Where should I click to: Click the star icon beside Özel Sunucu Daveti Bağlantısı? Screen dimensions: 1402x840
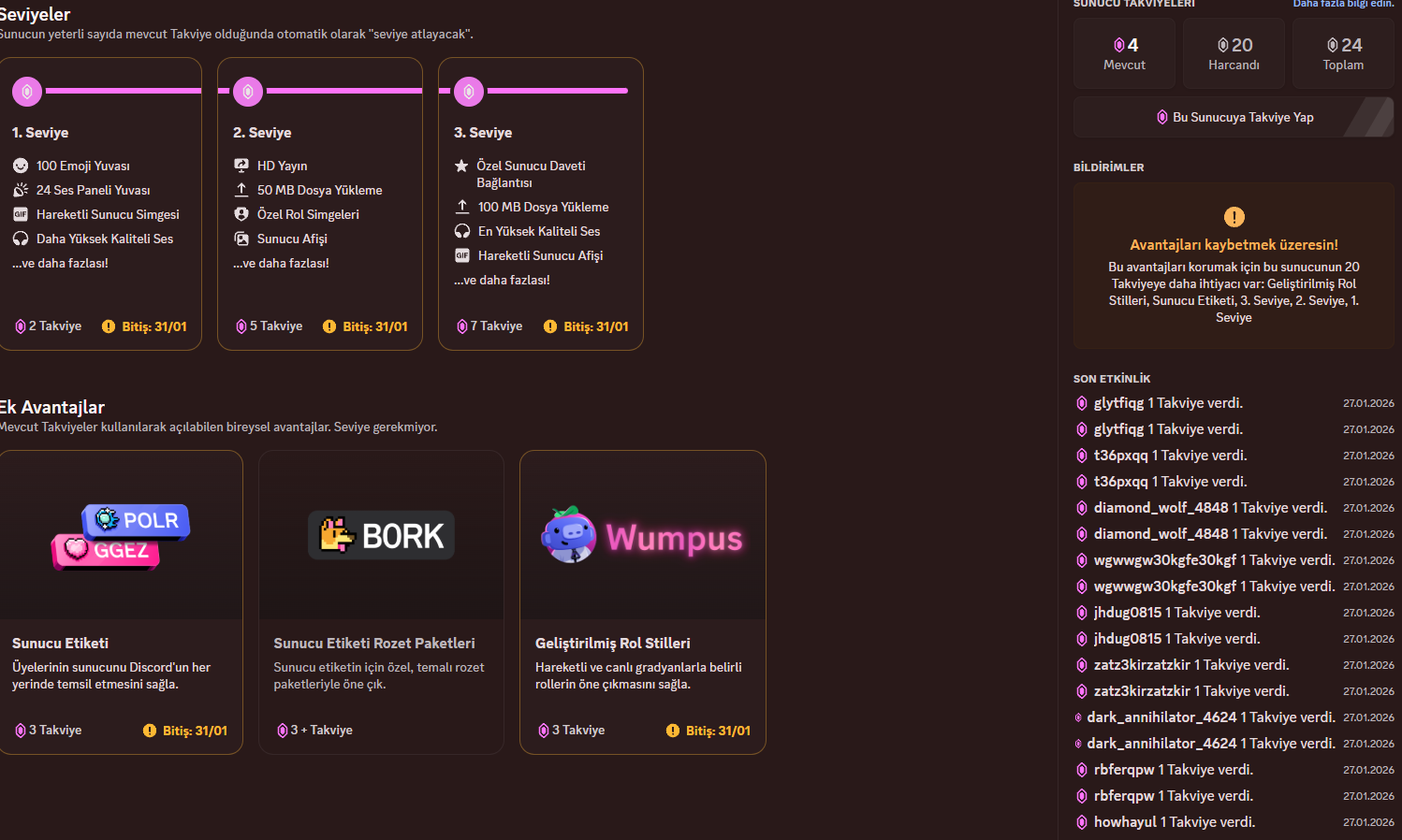pyautogui.click(x=461, y=166)
